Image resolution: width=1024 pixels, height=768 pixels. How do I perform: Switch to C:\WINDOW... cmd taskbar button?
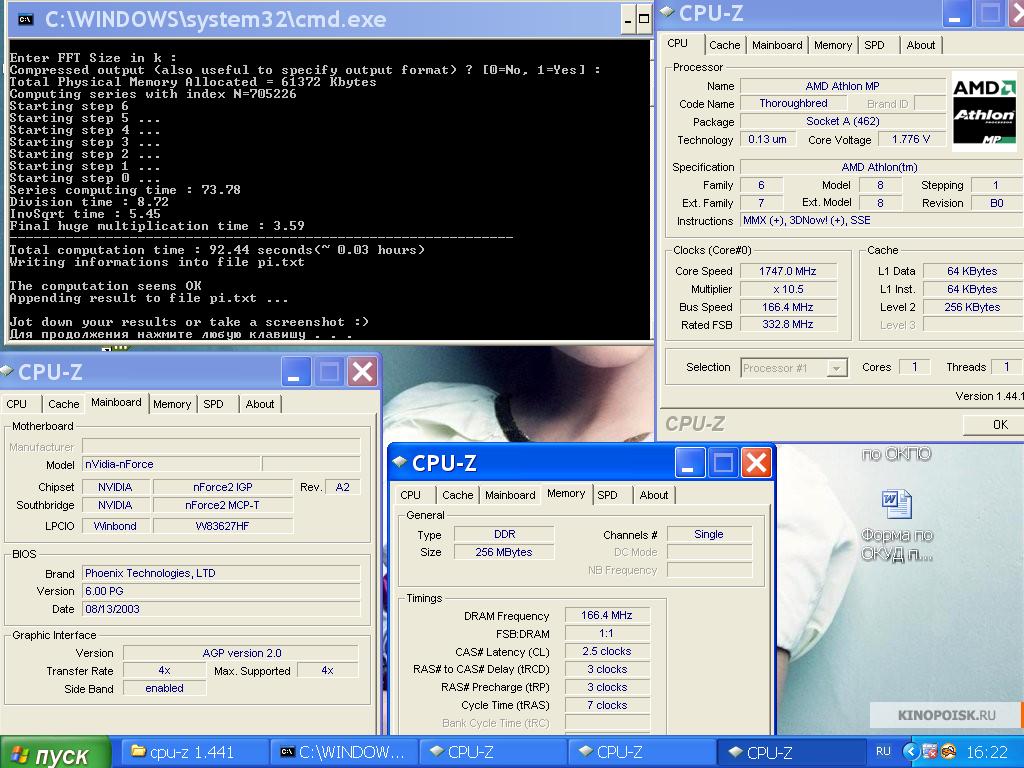coord(344,752)
